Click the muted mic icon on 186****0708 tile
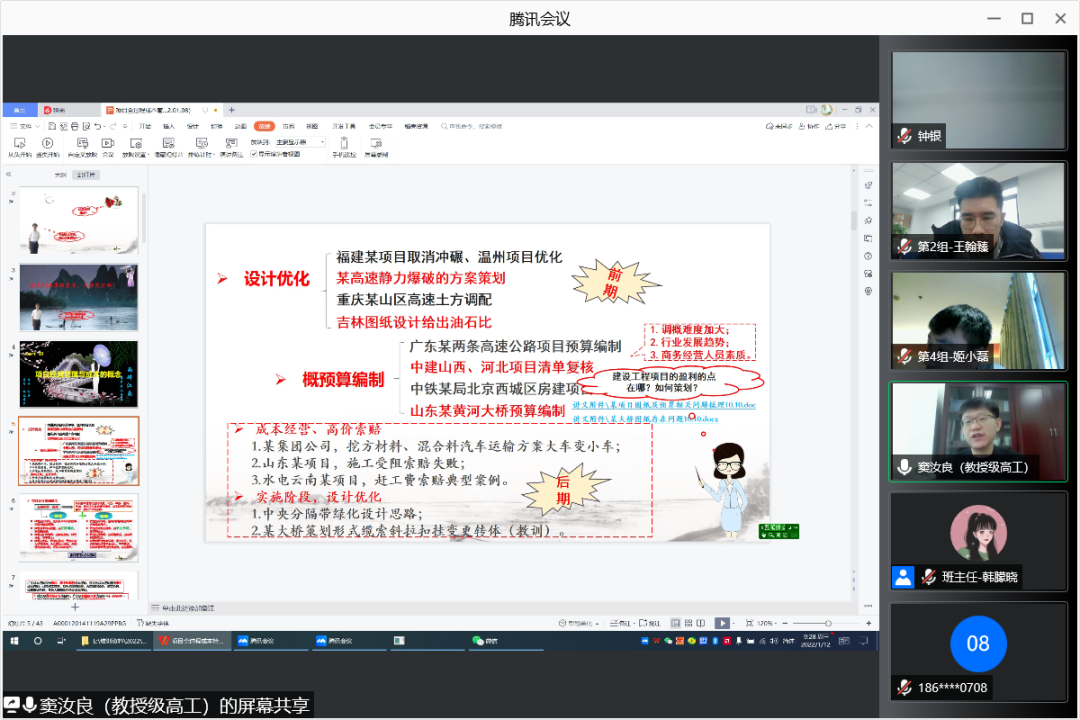 pos(904,687)
